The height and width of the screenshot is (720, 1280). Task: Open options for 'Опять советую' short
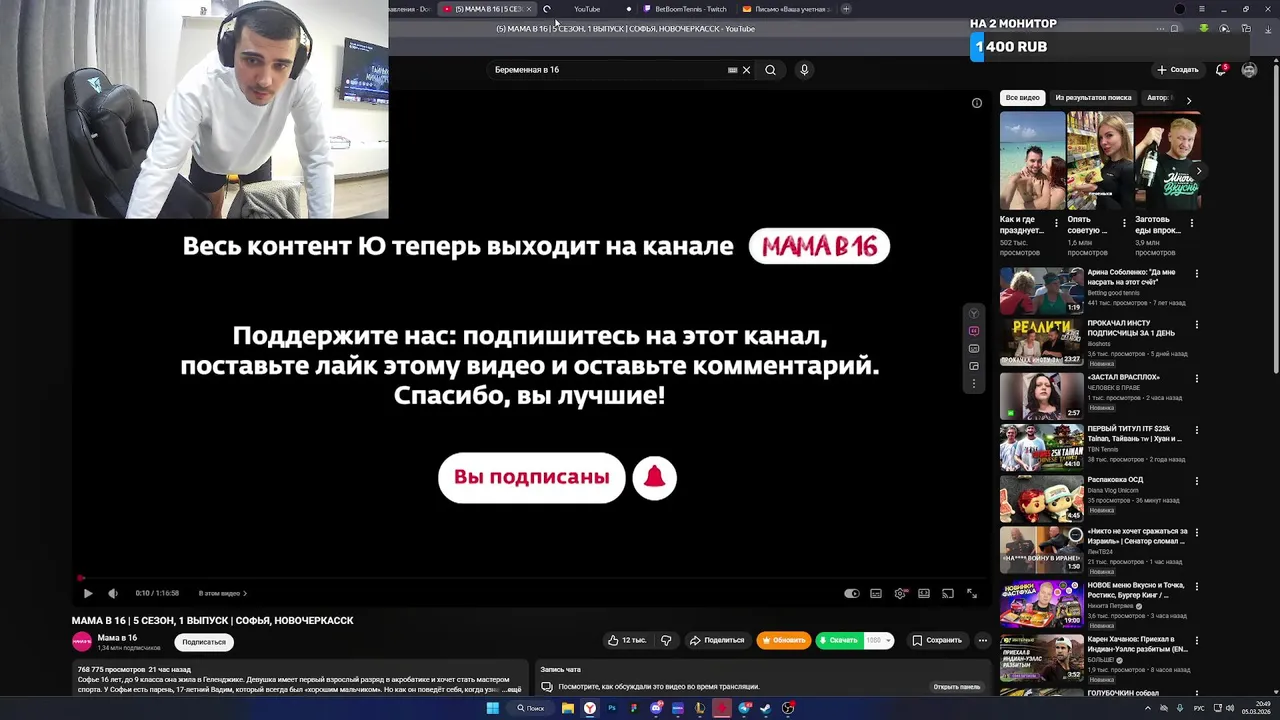tap(1123, 223)
